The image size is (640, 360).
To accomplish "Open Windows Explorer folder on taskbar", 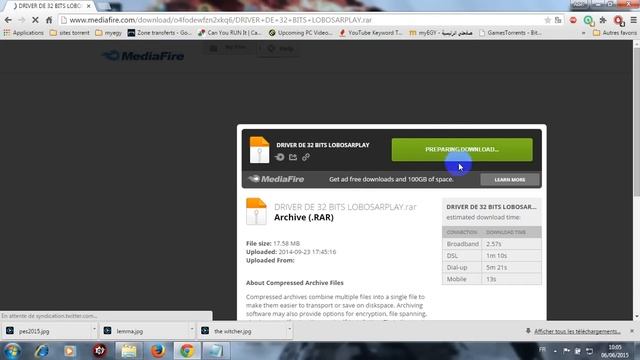I will pos(129,351).
